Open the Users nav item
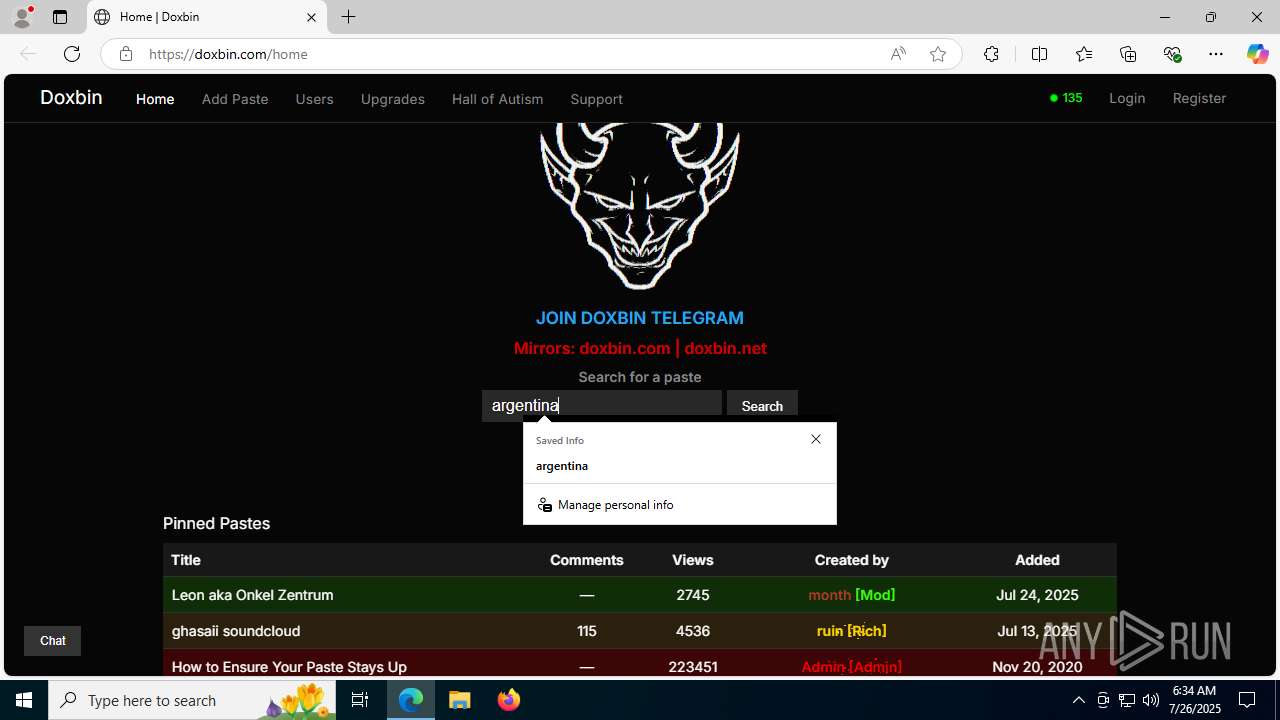This screenshot has width=1280, height=720. tap(314, 99)
